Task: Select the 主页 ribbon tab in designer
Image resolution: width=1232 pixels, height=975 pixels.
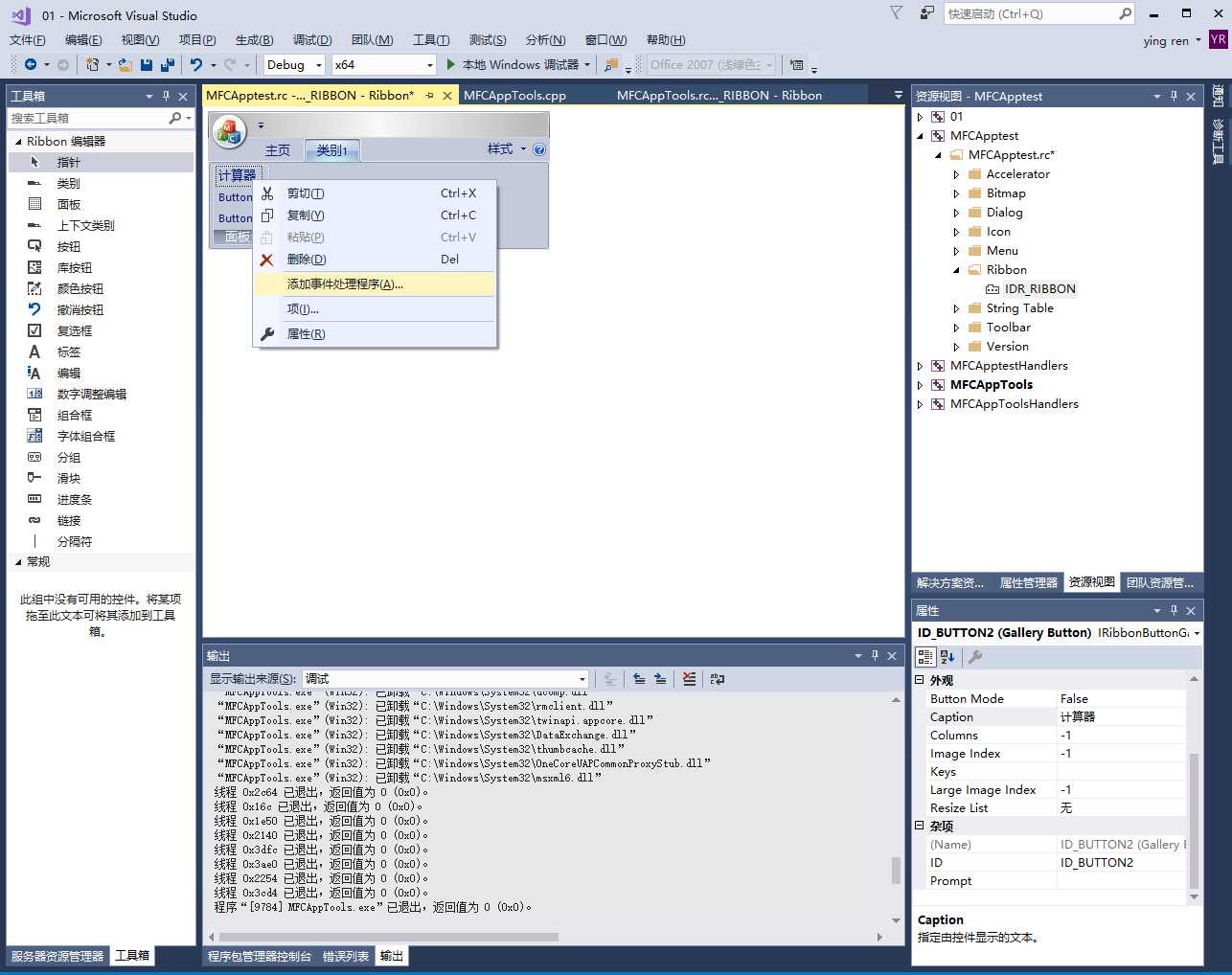Action: pos(278,150)
